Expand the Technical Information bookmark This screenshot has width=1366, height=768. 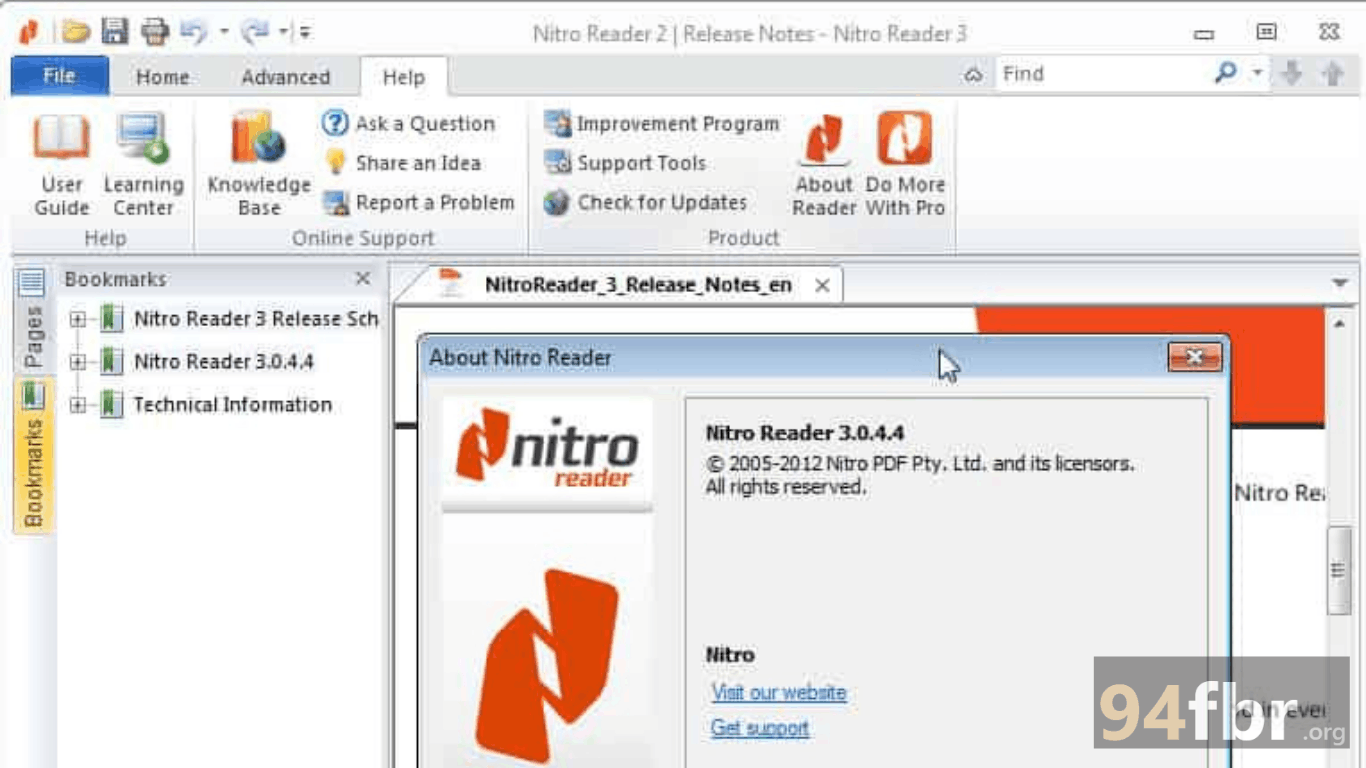click(x=78, y=405)
